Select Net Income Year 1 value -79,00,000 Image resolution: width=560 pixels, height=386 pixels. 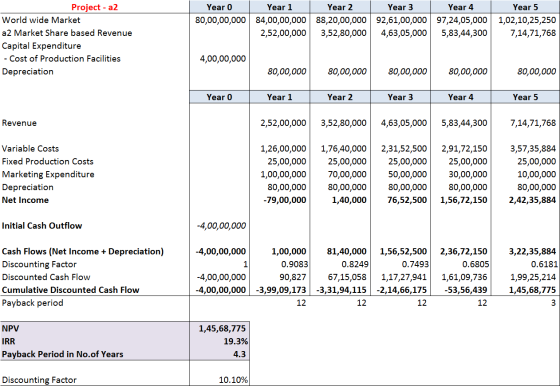click(x=285, y=200)
